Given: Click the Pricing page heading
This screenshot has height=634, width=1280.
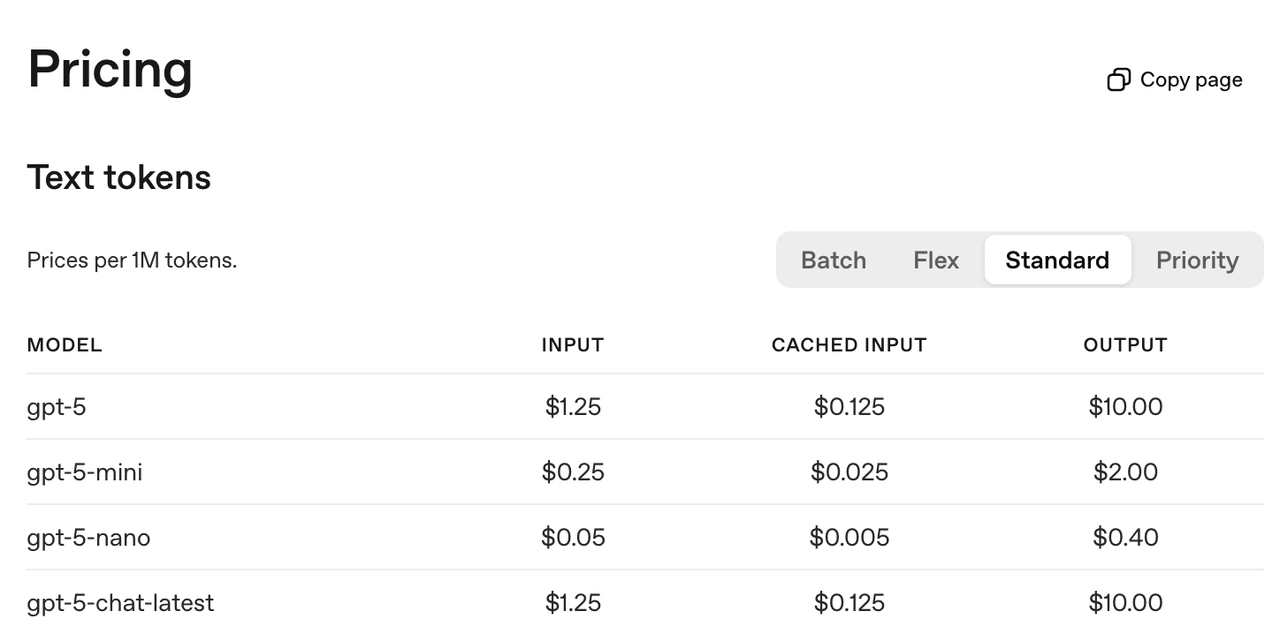Looking at the screenshot, I should [x=110, y=70].
